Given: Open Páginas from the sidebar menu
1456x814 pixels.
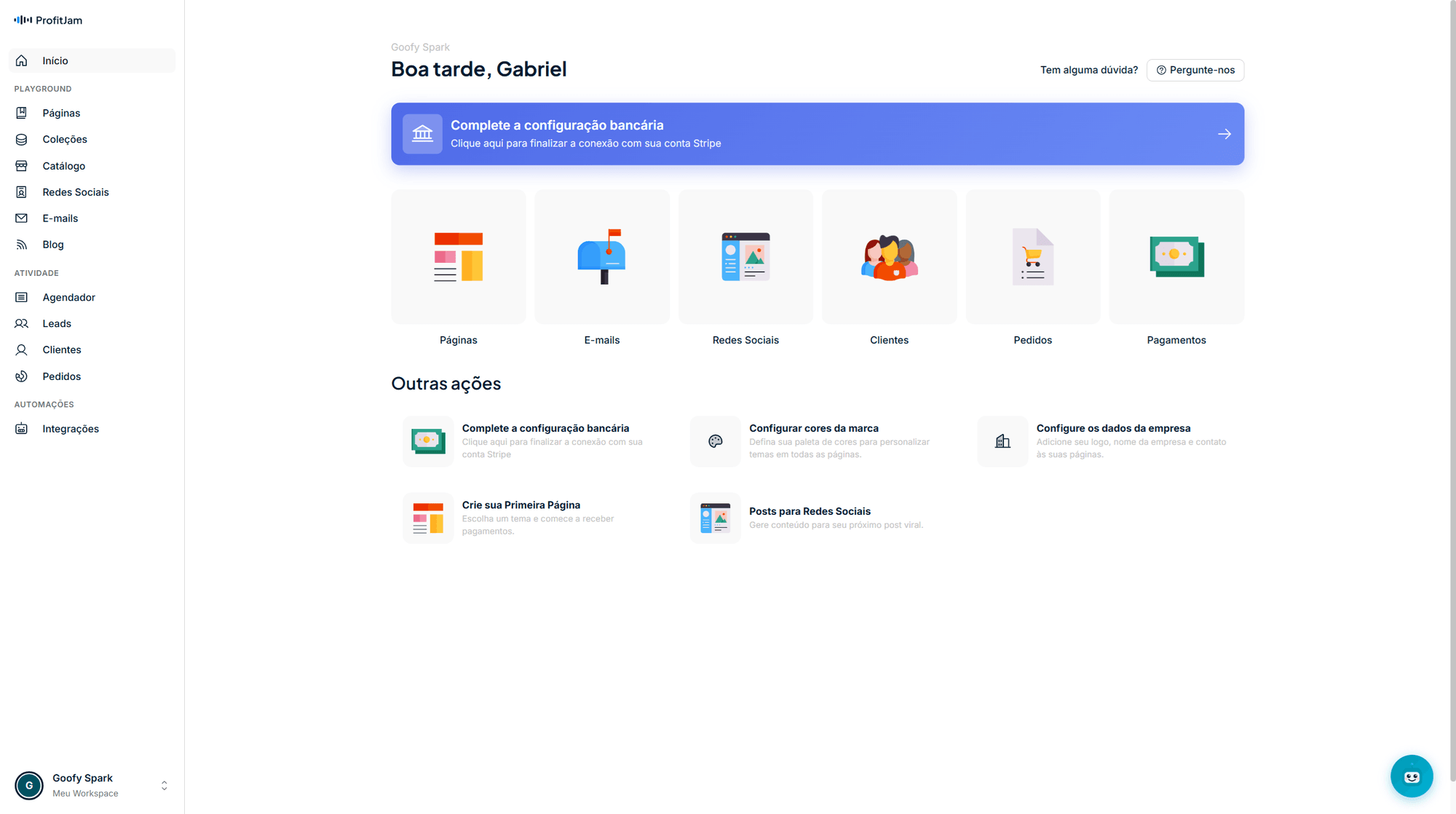Looking at the screenshot, I should (x=92, y=113).
